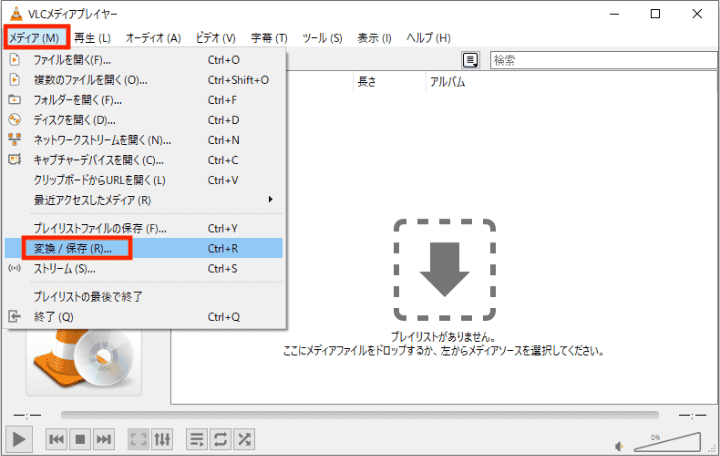Click the stream broadcast icon beside ストリーム

pos(15,268)
